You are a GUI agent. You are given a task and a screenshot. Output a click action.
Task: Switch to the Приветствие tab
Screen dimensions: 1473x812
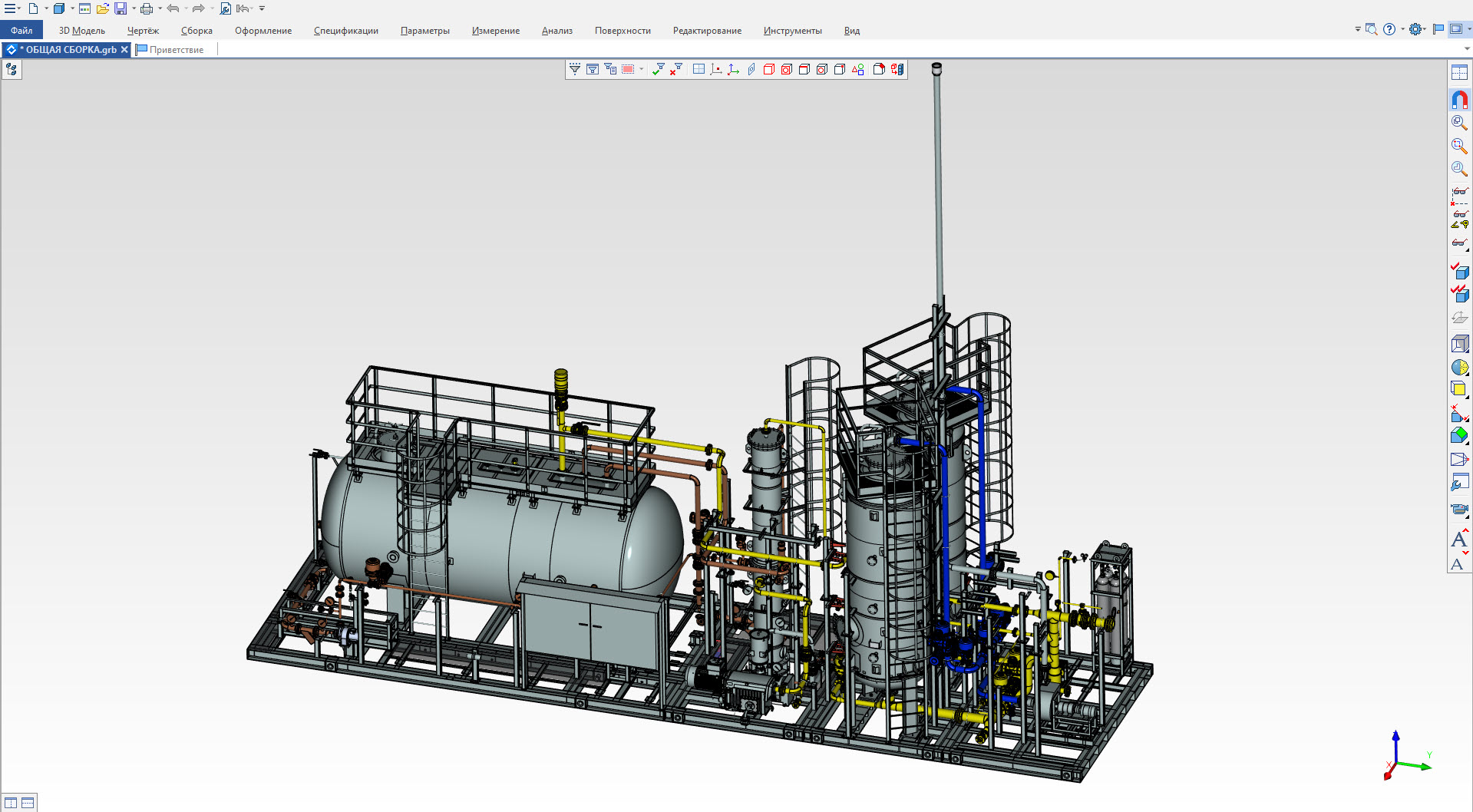pyautogui.click(x=170, y=49)
